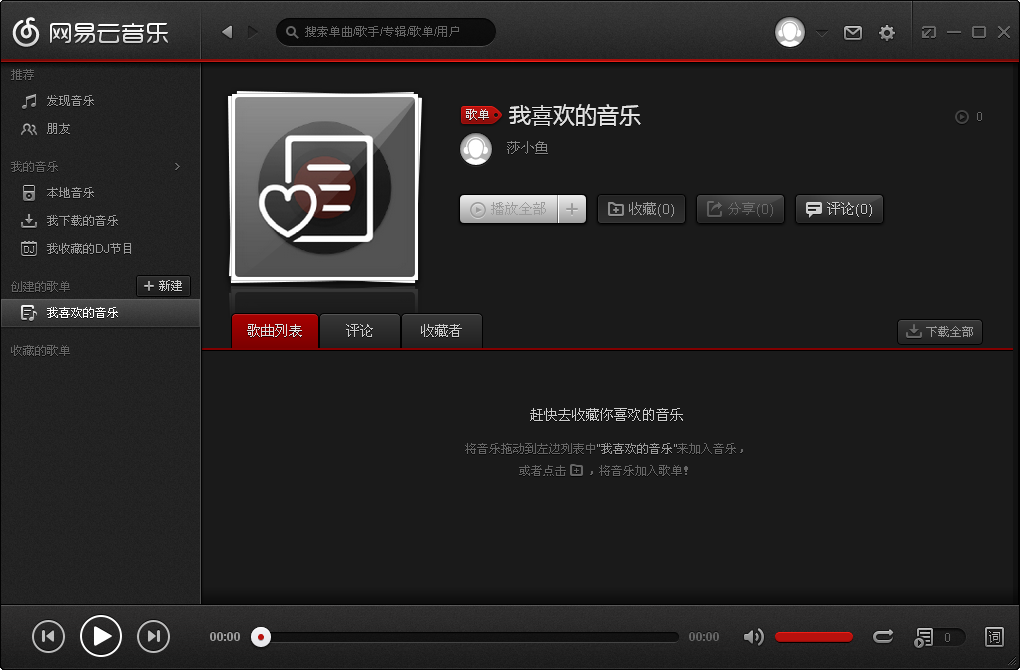The height and width of the screenshot is (670, 1020).
Task: Mute audio with the speaker icon
Action: pyautogui.click(x=754, y=636)
